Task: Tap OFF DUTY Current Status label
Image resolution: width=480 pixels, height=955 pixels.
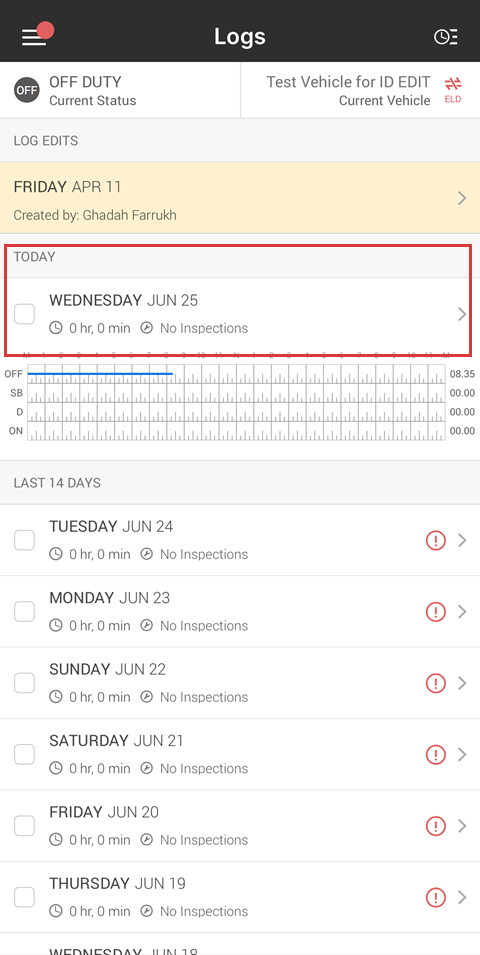Action: [x=93, y=90]
